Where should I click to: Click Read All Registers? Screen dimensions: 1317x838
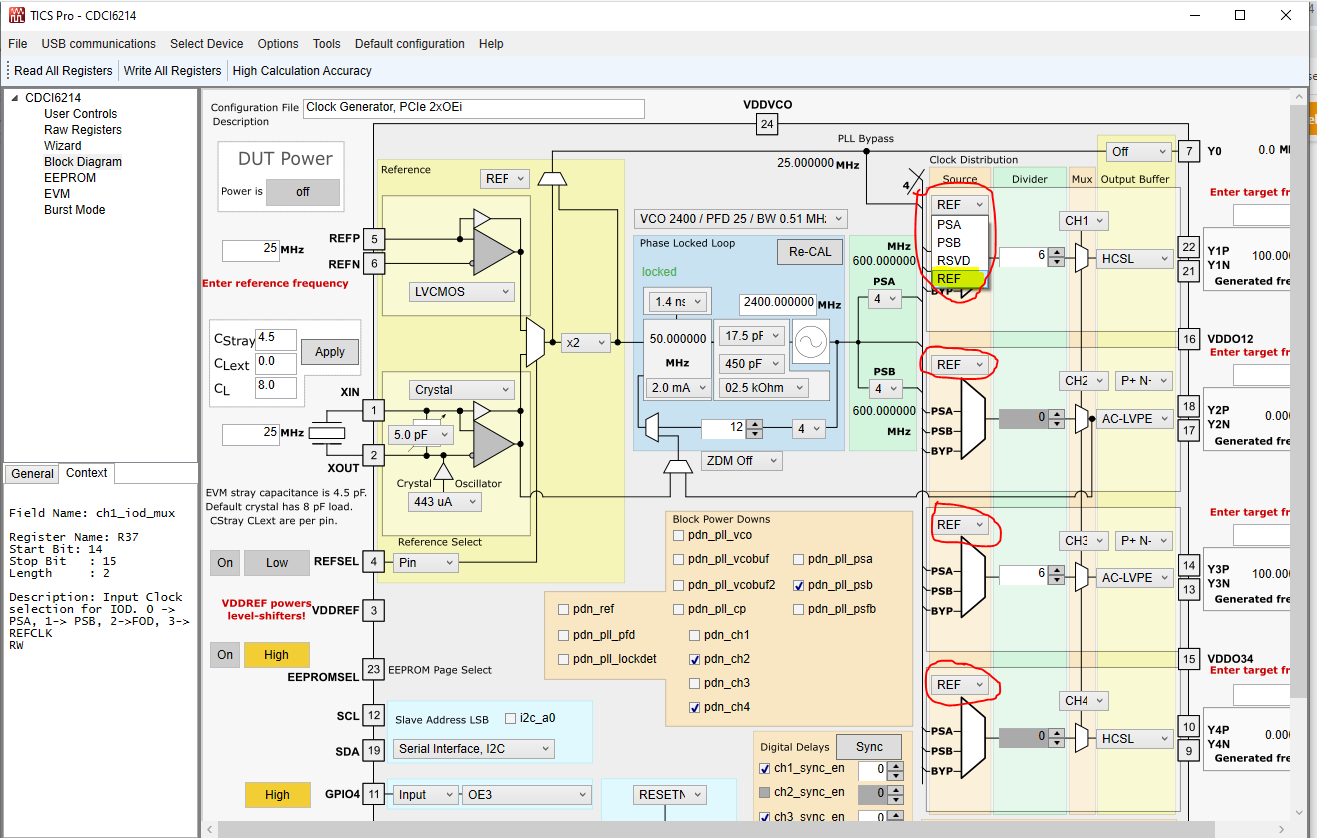click(x=63, y=71)
